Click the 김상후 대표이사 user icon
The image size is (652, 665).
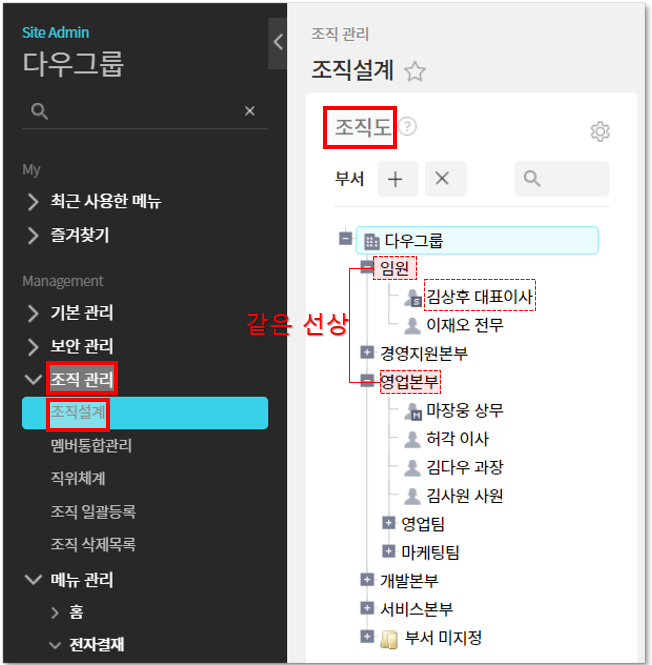[x=412, y=297]
